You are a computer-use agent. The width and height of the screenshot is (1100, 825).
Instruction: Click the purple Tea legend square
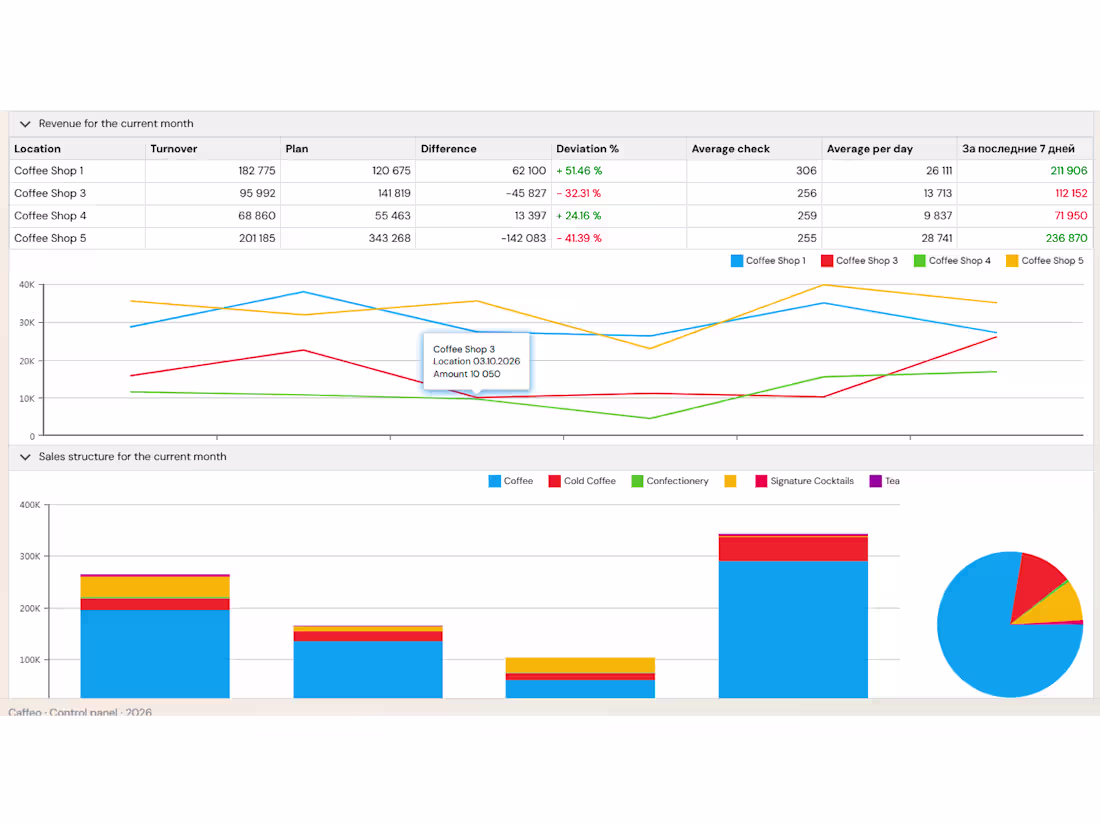[876, 481]
